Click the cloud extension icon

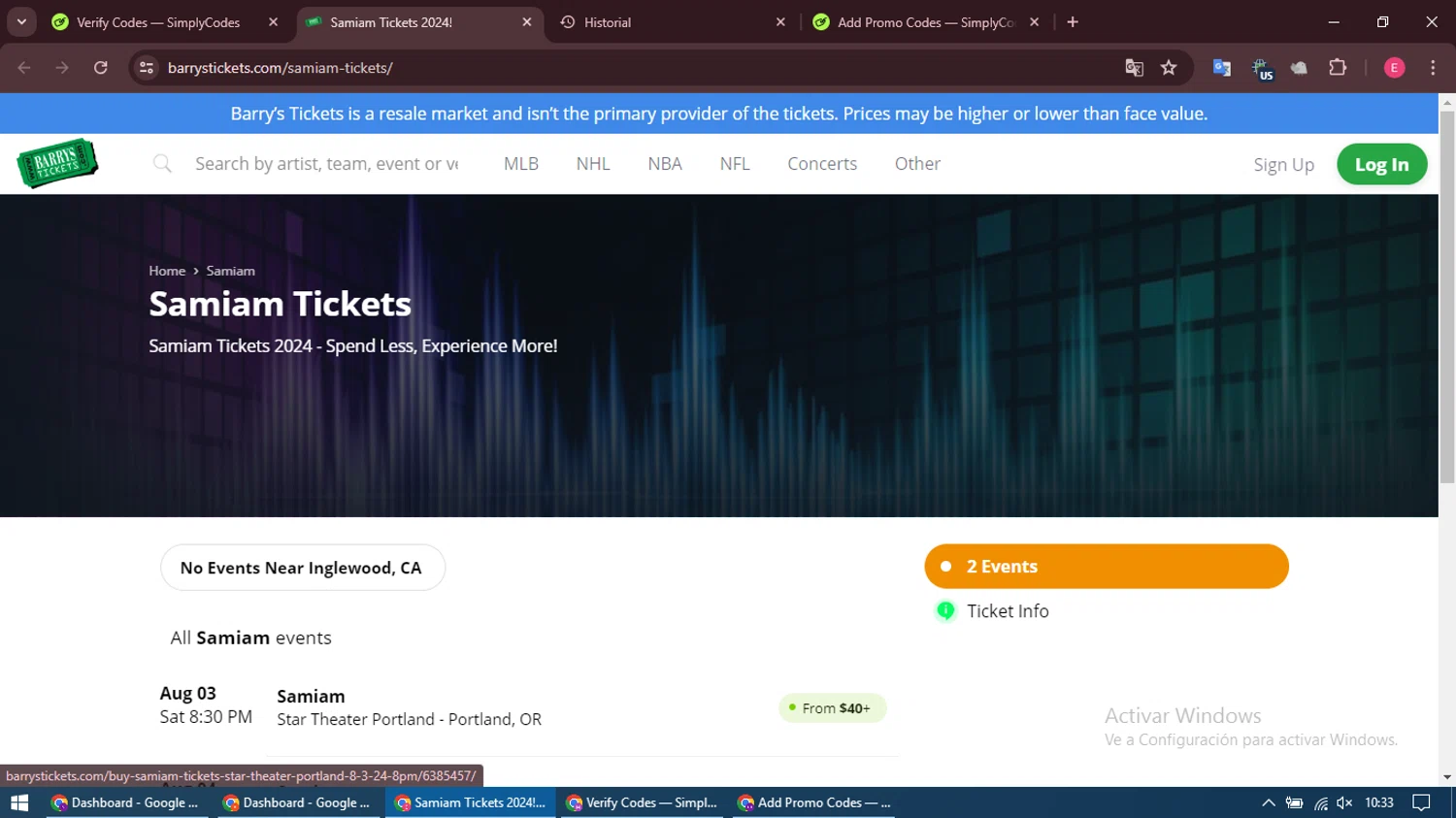pos(1299,68)
